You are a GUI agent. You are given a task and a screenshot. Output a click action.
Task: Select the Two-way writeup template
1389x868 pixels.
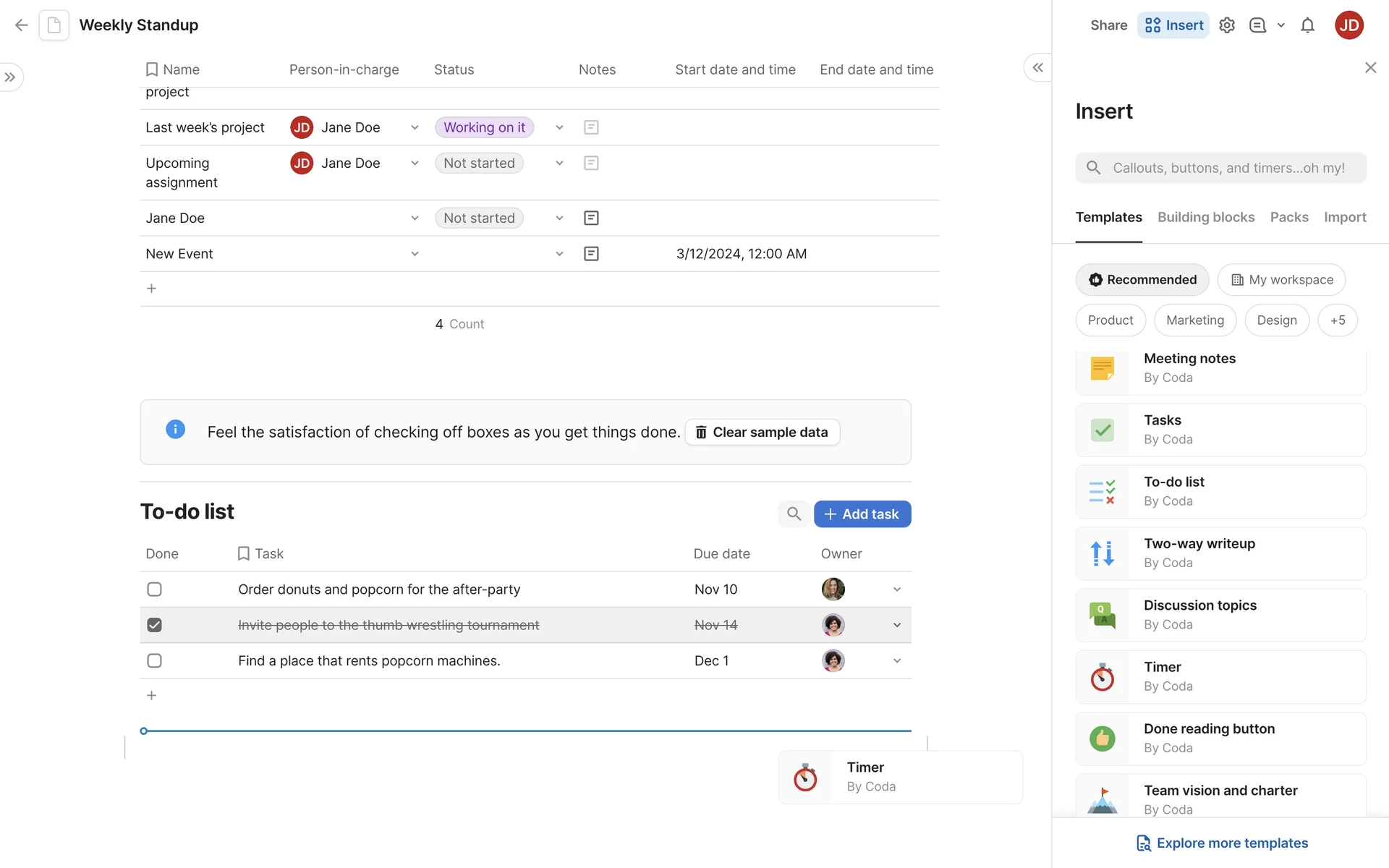click(1220, 553)
